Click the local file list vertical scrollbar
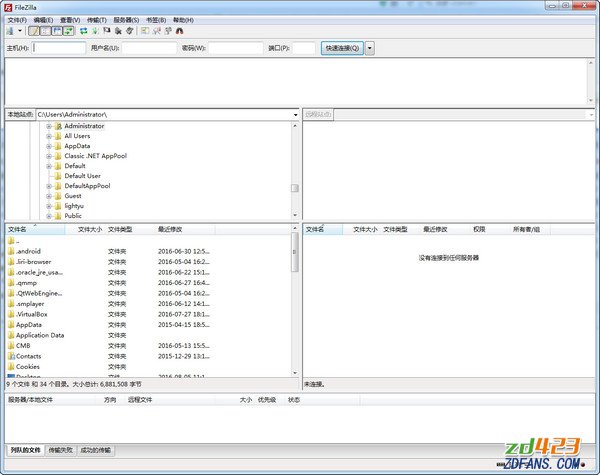600x475 pixels. 295,300
